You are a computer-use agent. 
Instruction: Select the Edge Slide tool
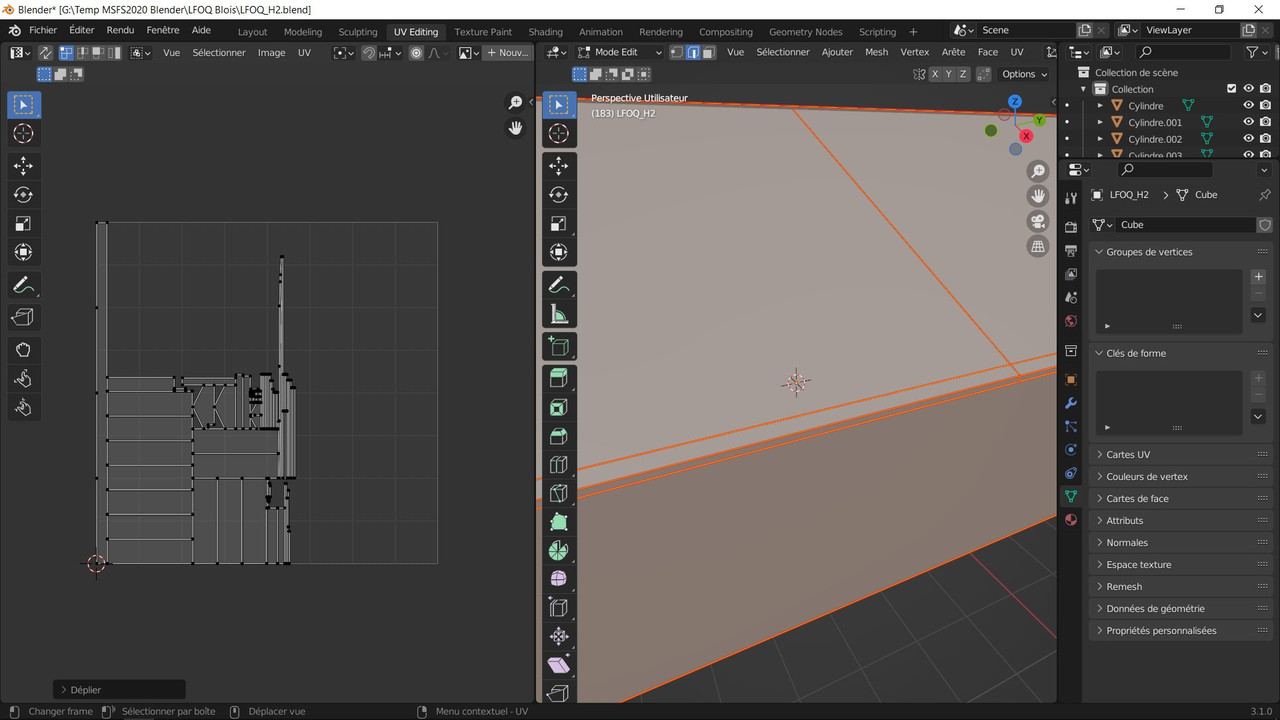[559, 607]
